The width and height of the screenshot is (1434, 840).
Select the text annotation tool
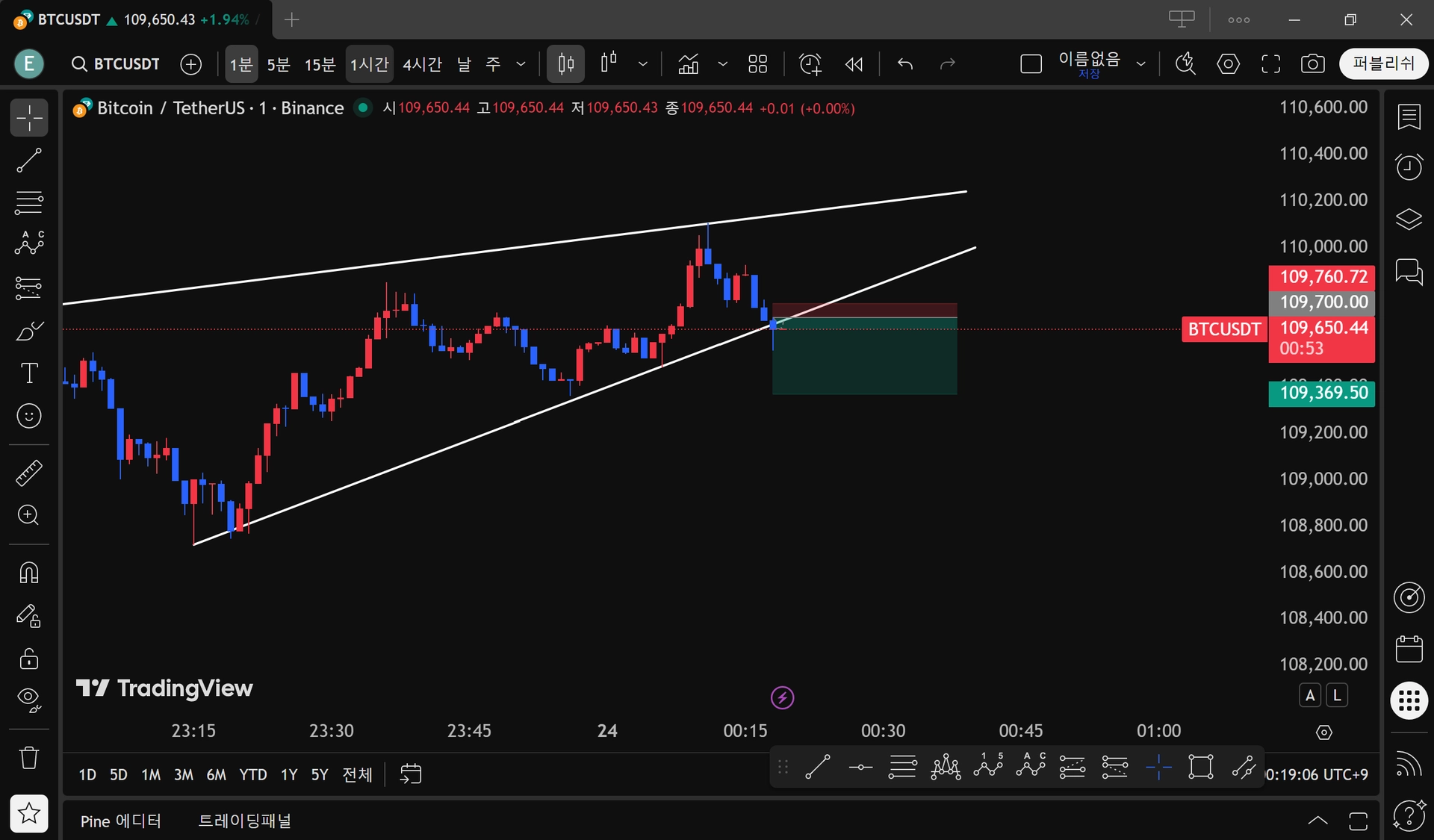[x=29, y=373]
